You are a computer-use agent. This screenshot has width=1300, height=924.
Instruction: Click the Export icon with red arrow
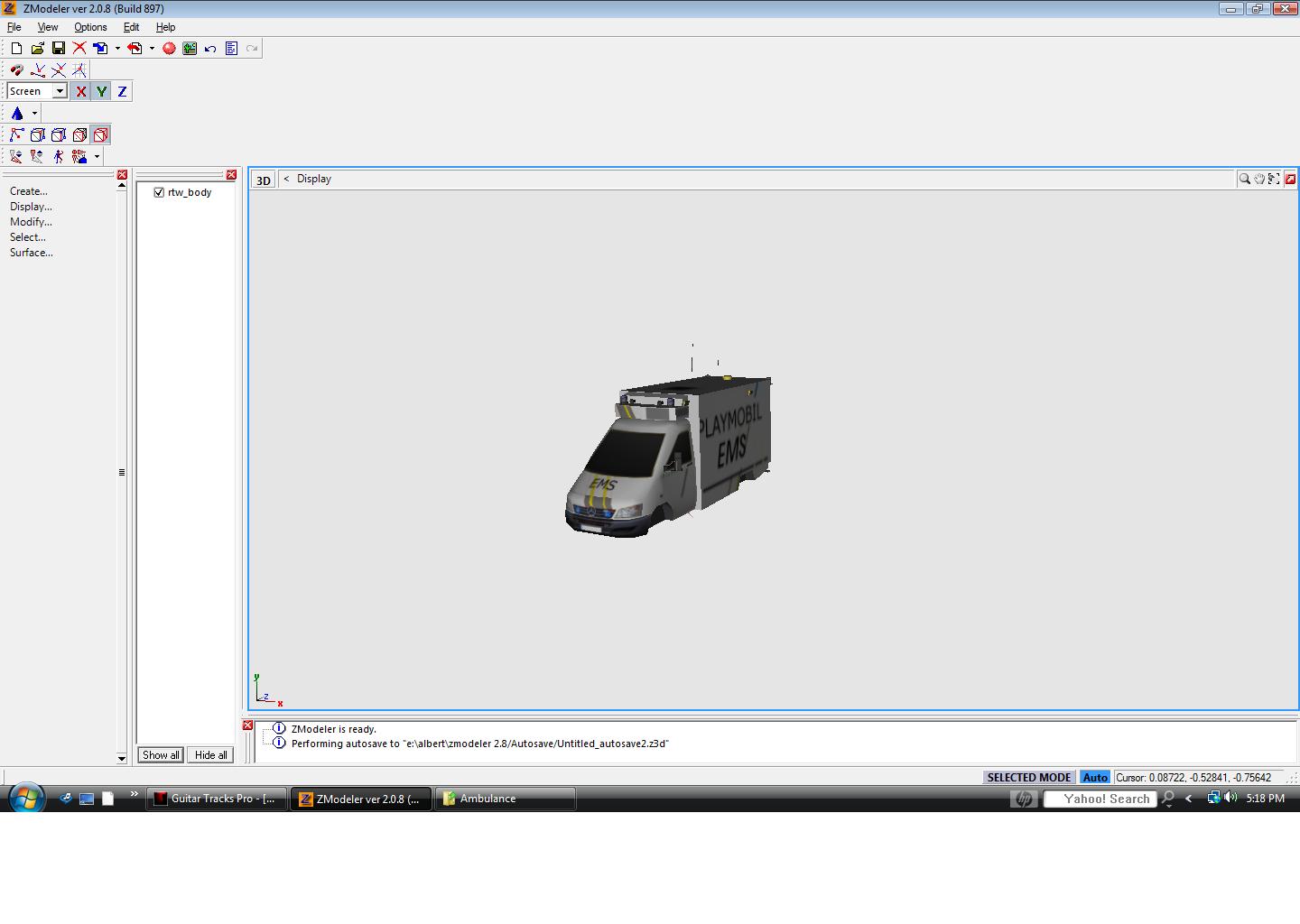pos(135,49)
